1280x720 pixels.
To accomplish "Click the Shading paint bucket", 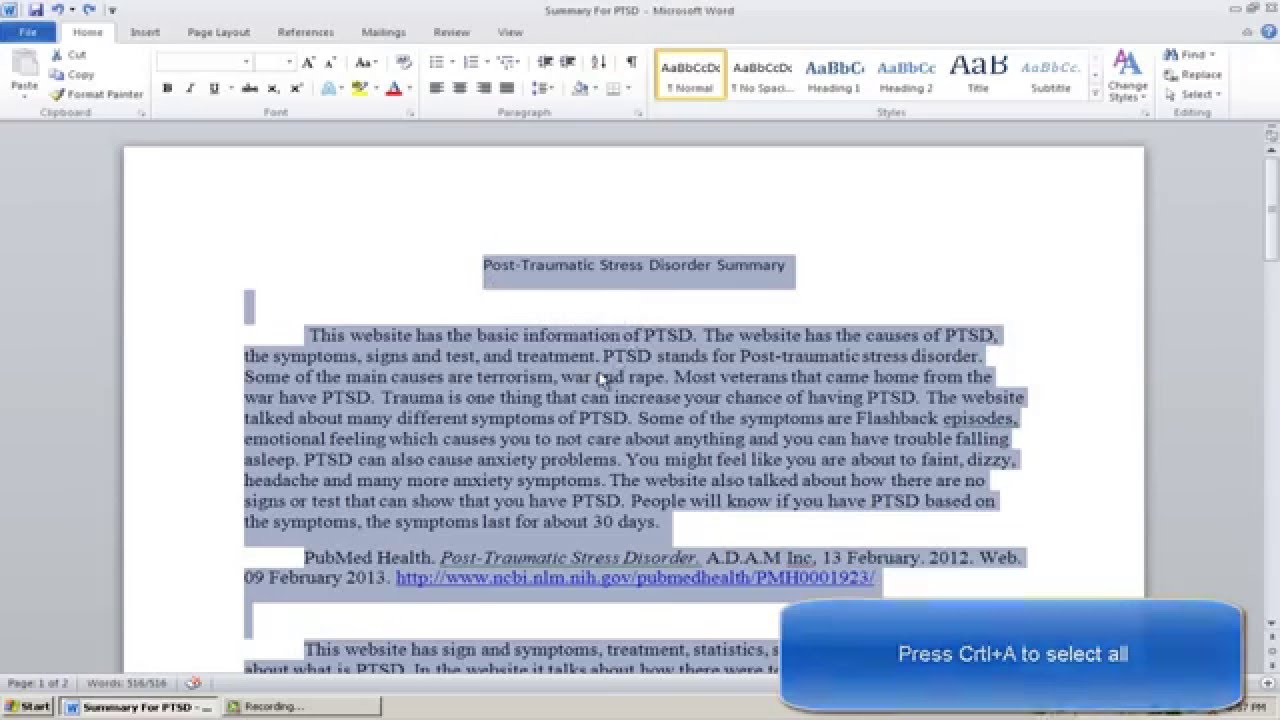I will pos(580,89).
